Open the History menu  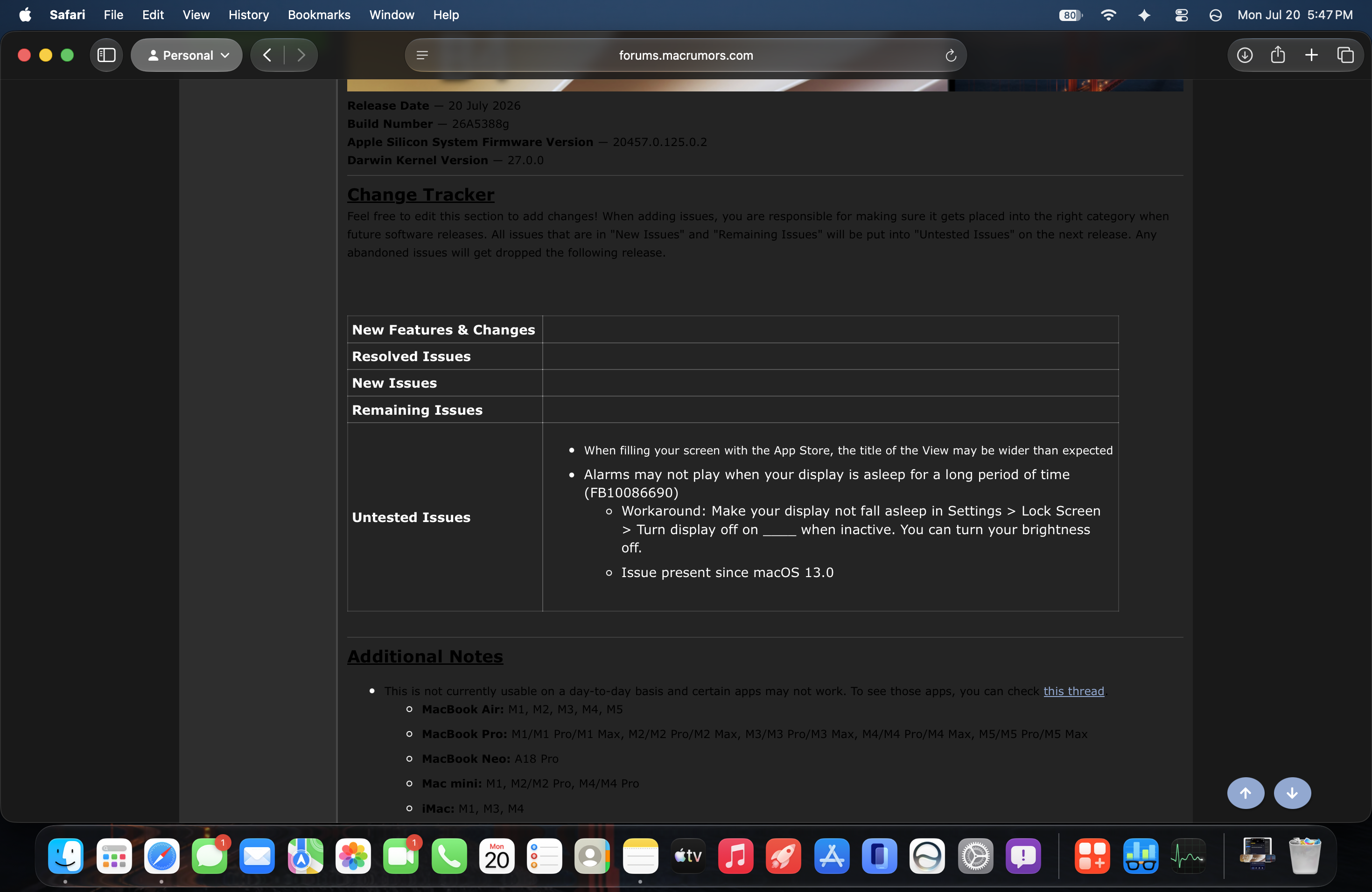(248, 15)
